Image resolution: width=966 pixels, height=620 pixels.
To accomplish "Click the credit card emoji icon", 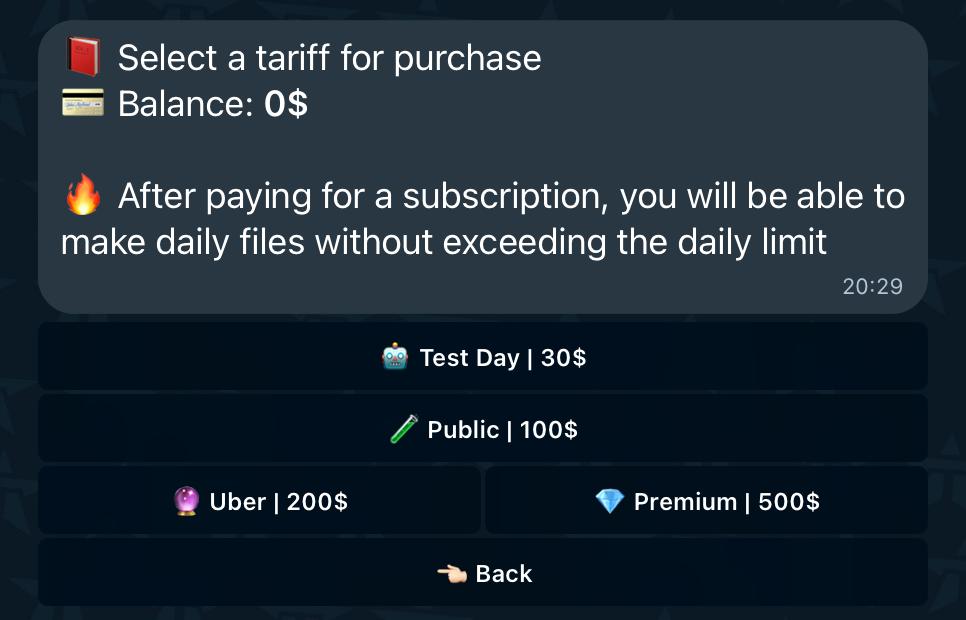I will tap(83, 102).
